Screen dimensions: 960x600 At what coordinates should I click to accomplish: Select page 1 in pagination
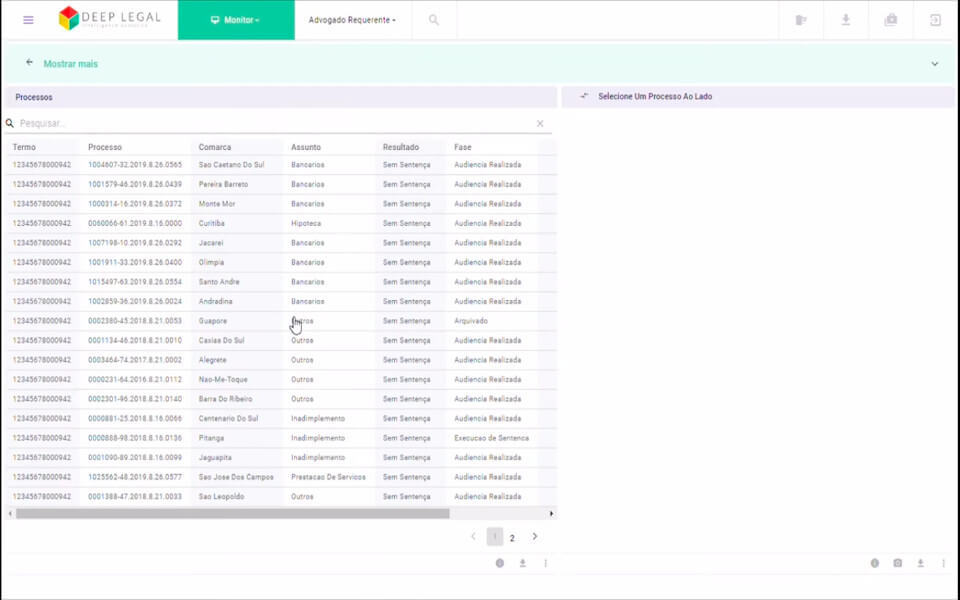(x=495, y=537)
